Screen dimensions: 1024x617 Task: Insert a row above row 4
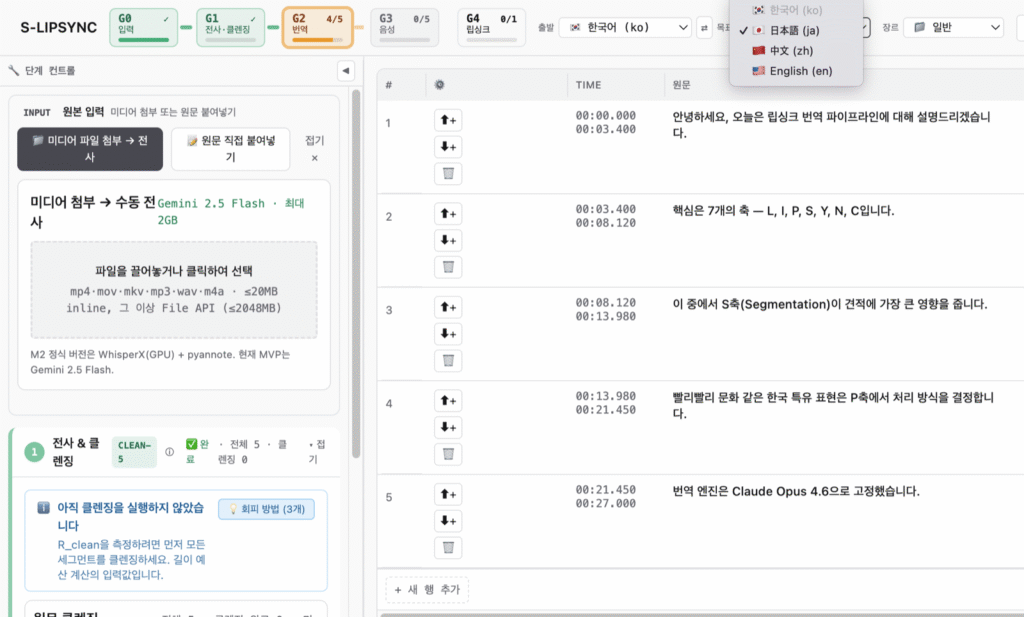point(448,400)
